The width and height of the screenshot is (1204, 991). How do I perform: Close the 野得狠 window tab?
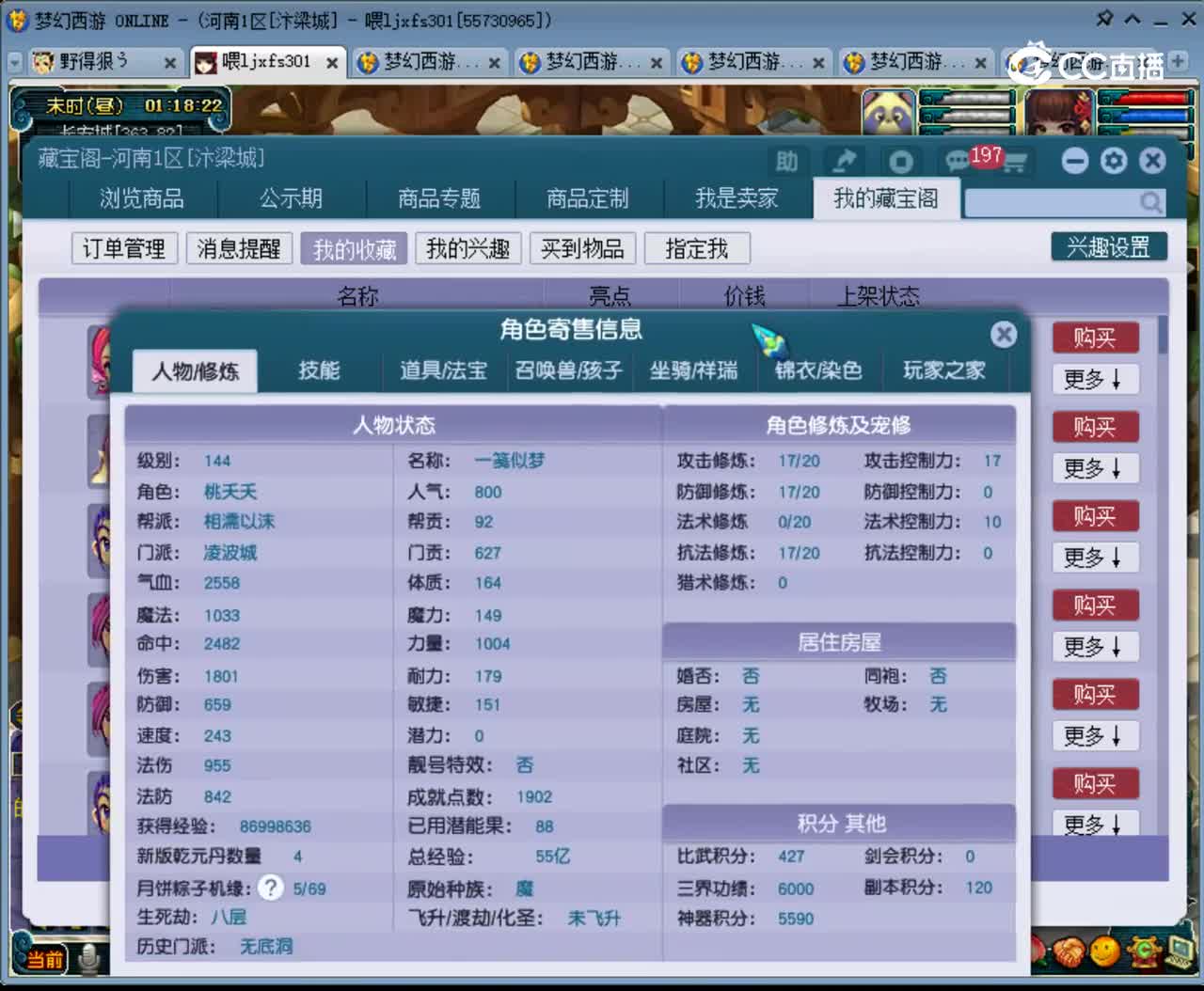(170, 63)
